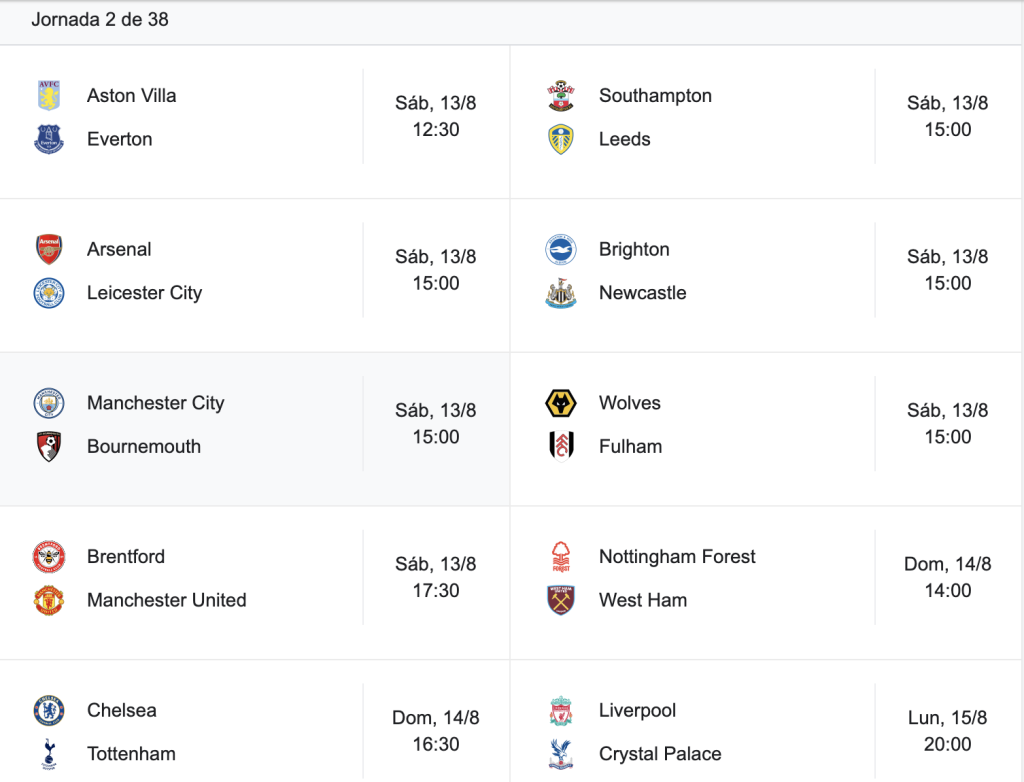
Task: Open Brentford match time 17:30
Action: pos(436,591)
